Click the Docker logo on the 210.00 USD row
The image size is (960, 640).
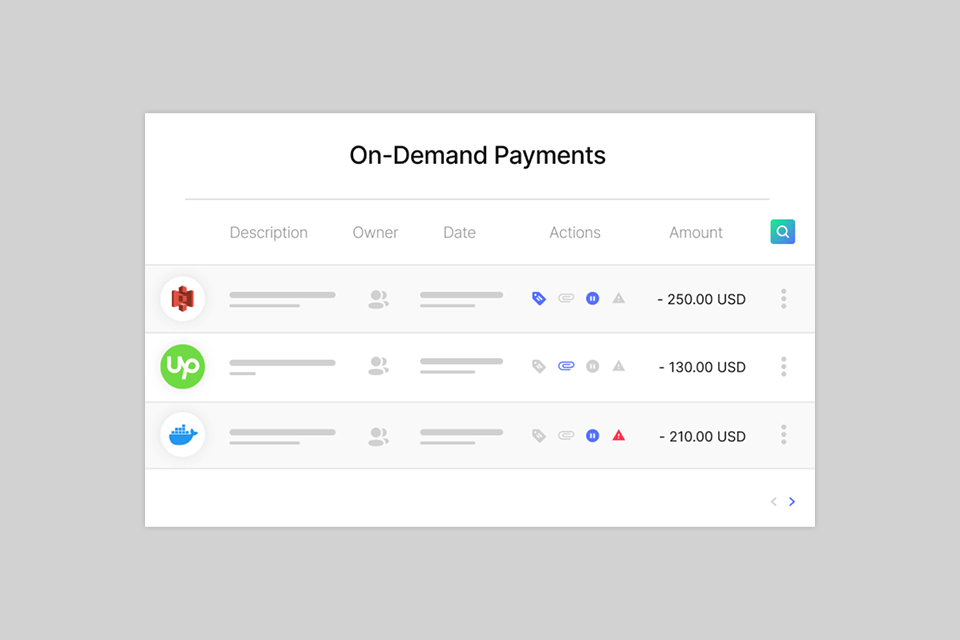(x=182, y=435)
